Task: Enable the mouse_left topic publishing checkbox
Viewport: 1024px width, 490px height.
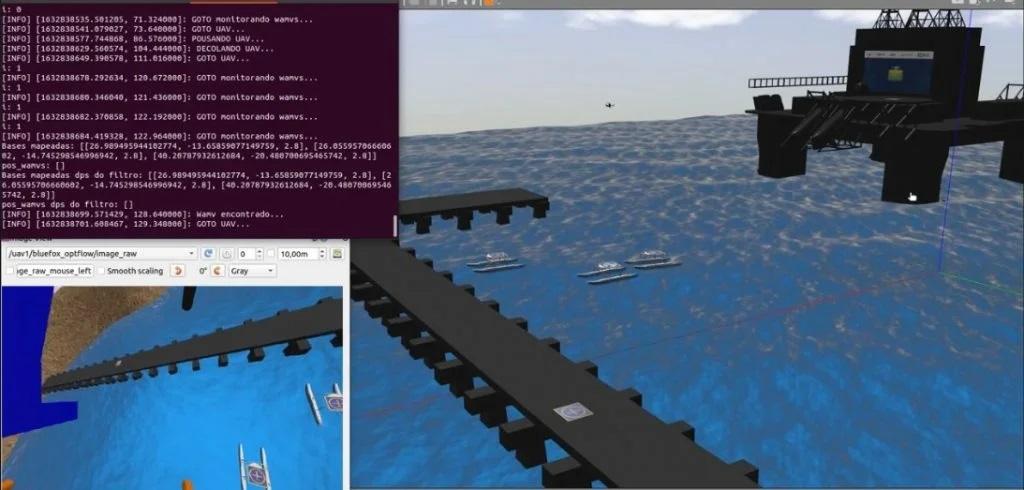Action: [x=9, y=271]
